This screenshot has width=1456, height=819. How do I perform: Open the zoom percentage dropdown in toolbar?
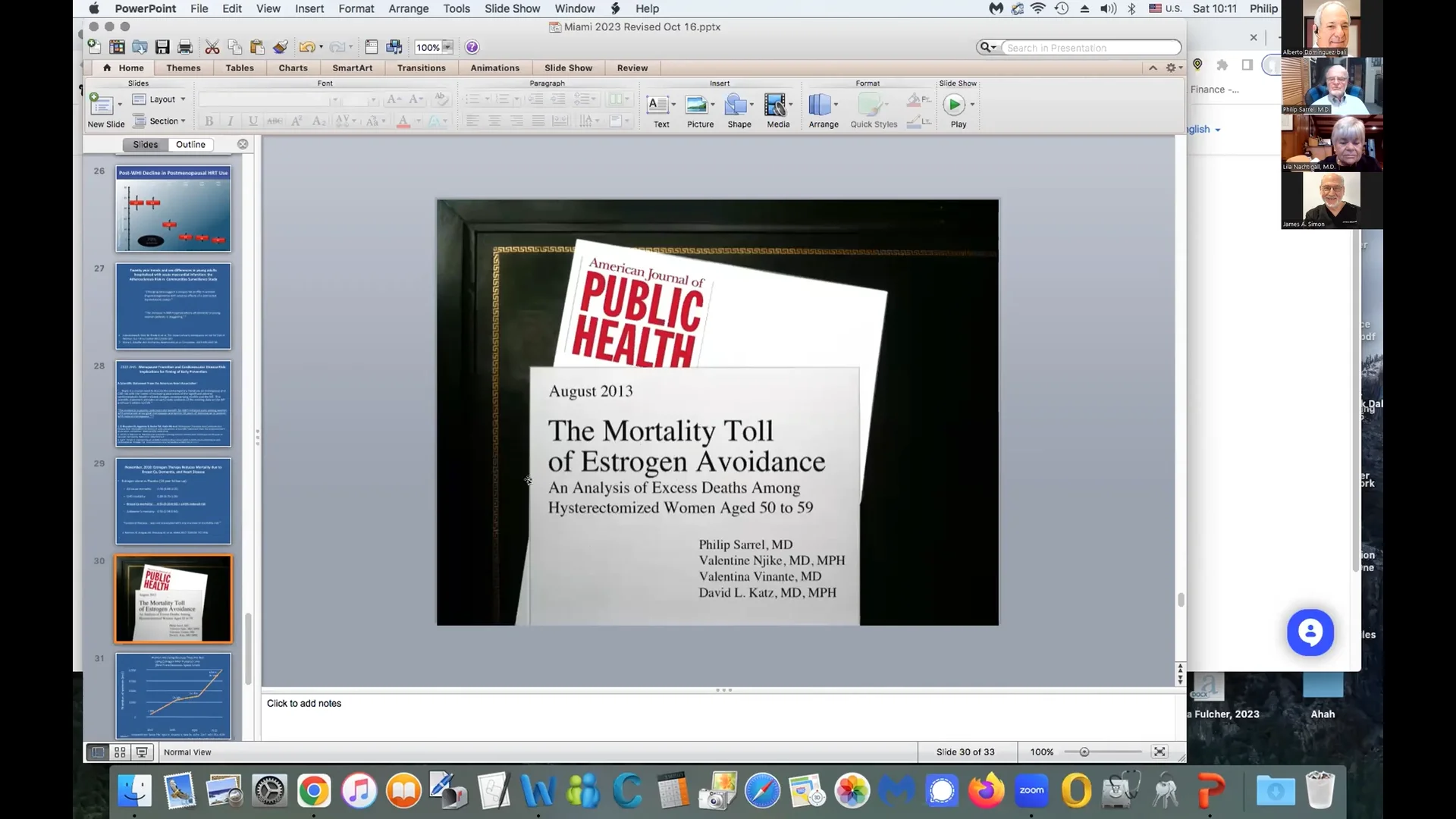(x=447, y=47)
